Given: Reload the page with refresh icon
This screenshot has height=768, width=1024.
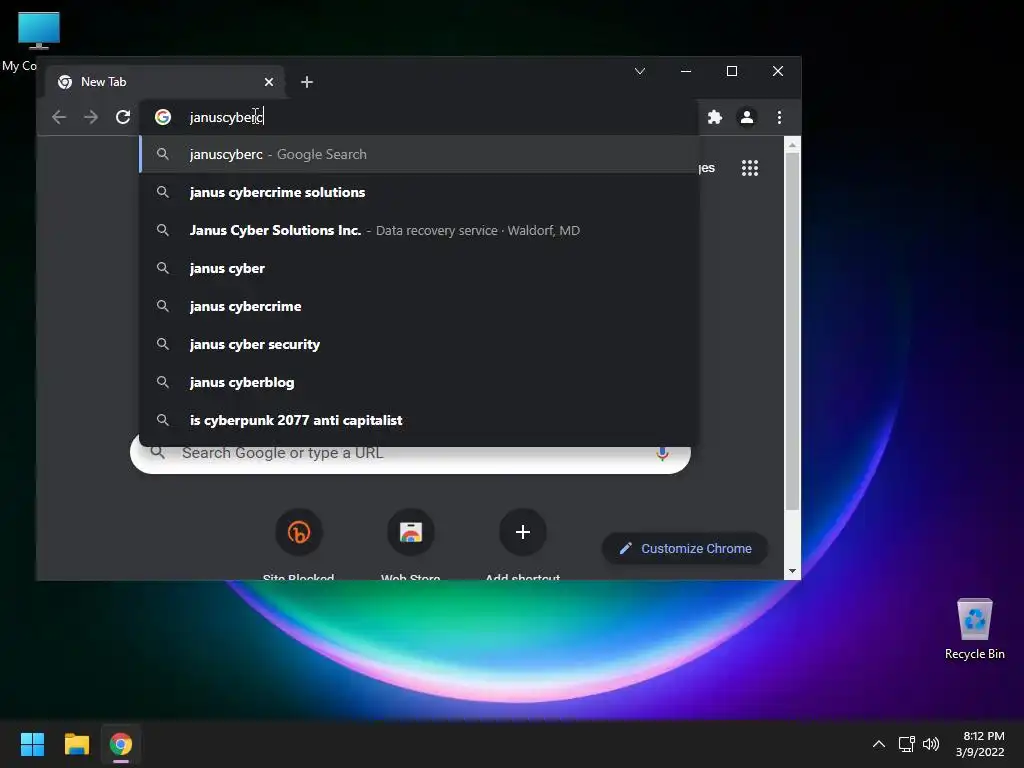Looking at the screenshot, I should 123,117.
